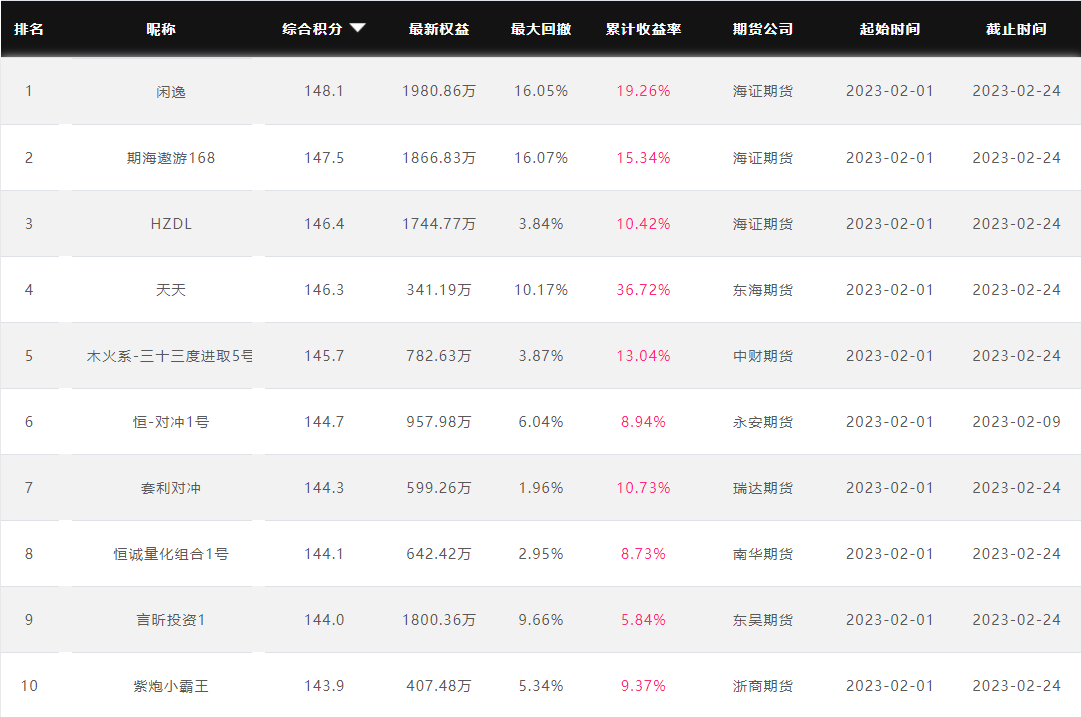This screenshot has width=1081, height=717.
Task: Open the nickname 天天
Action: pos(170,290)
